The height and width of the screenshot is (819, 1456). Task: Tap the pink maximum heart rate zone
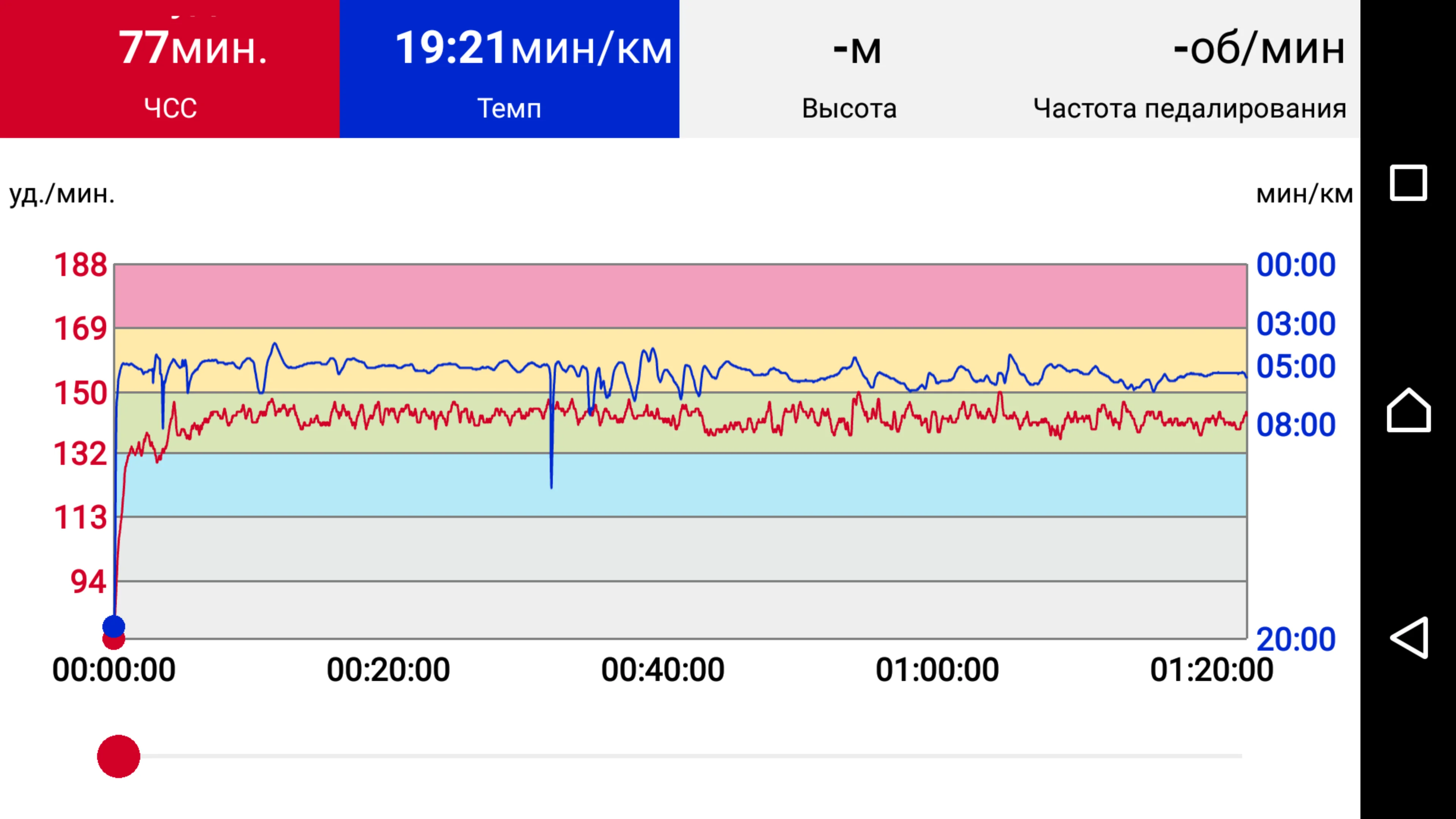tap(678, 296)
